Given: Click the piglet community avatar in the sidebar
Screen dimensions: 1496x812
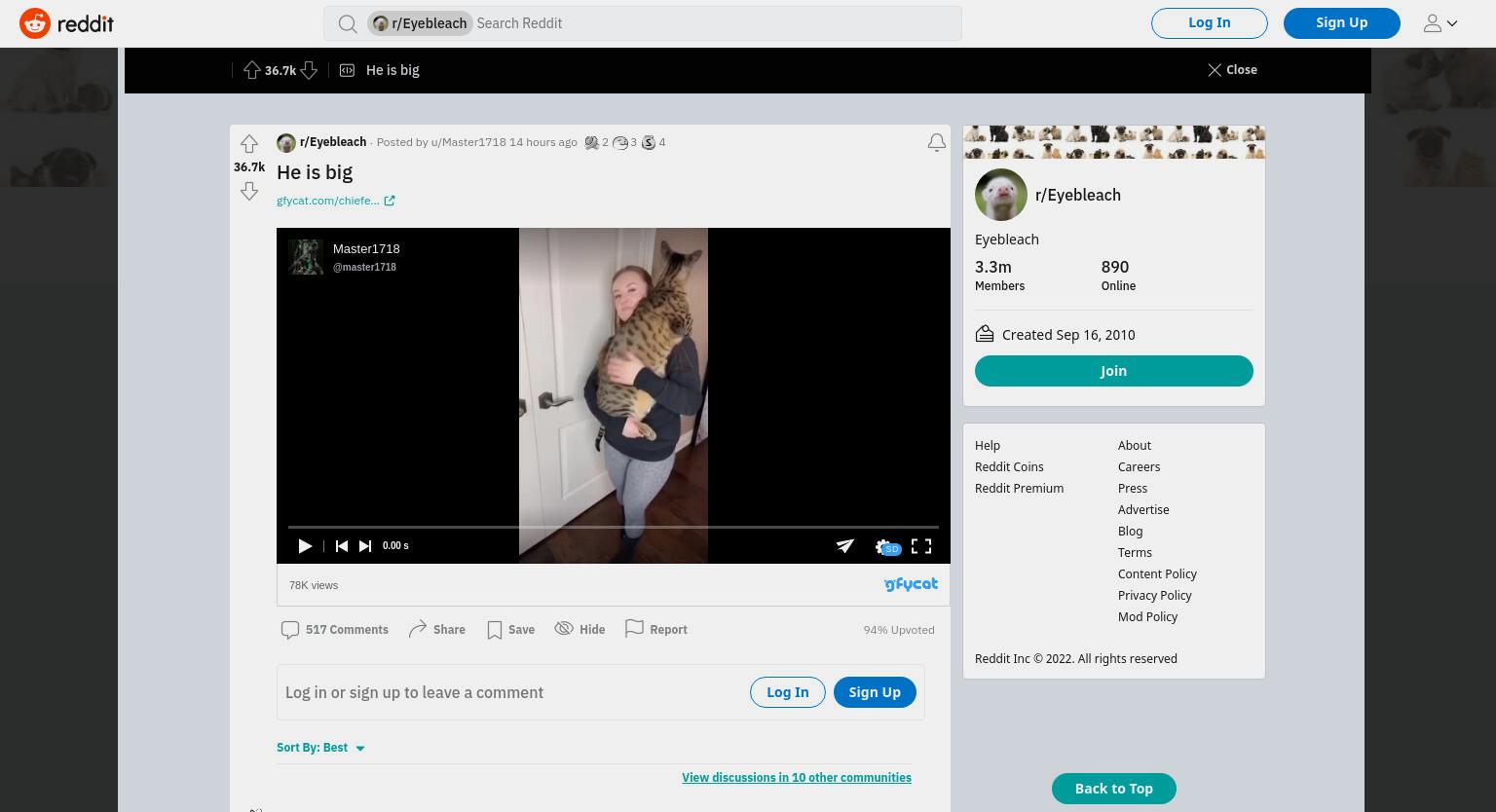Looking at the screenshot, I should tap(1001, 195).
